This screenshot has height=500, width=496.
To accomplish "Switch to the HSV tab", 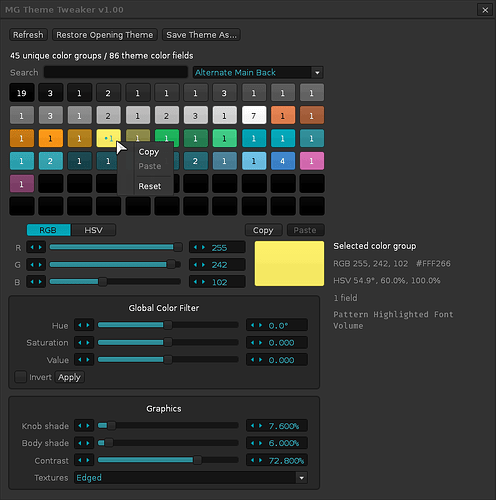I will click(93, 230).
